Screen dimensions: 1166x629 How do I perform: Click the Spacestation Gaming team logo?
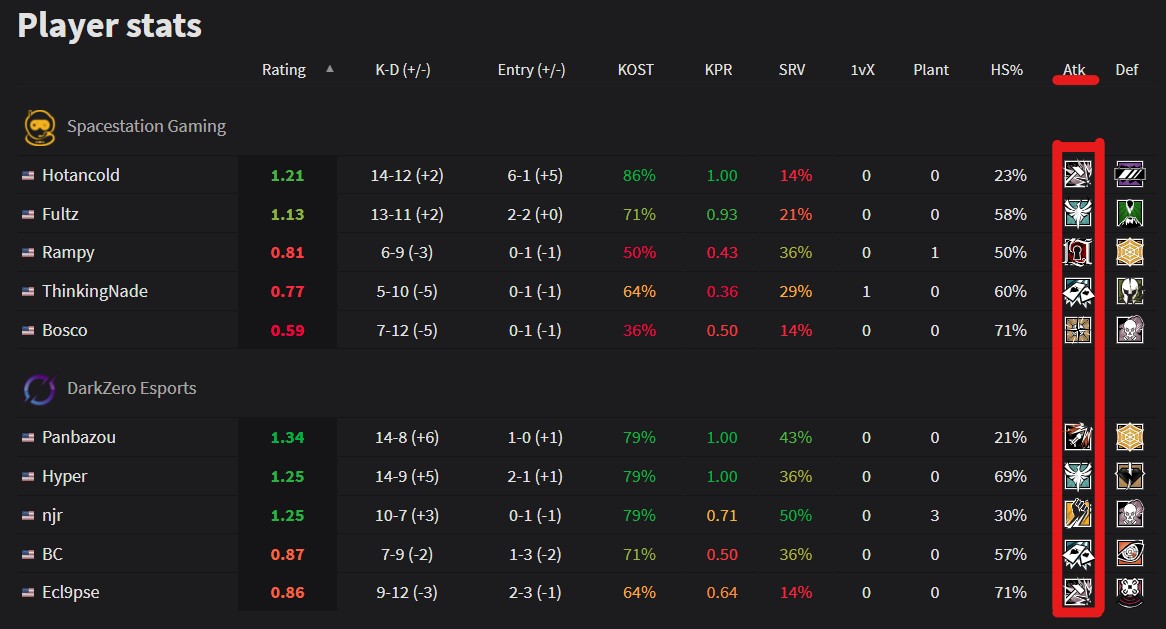[x=39, y=127]
